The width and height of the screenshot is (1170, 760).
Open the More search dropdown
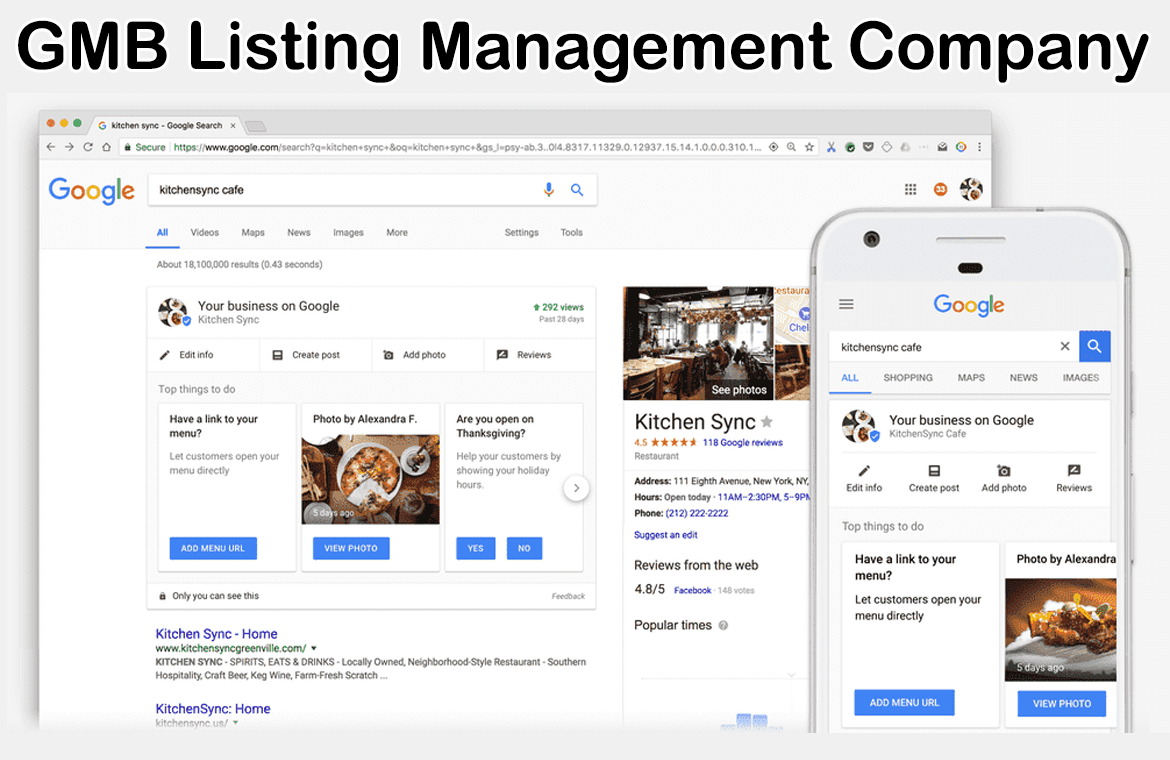(397, 233)
